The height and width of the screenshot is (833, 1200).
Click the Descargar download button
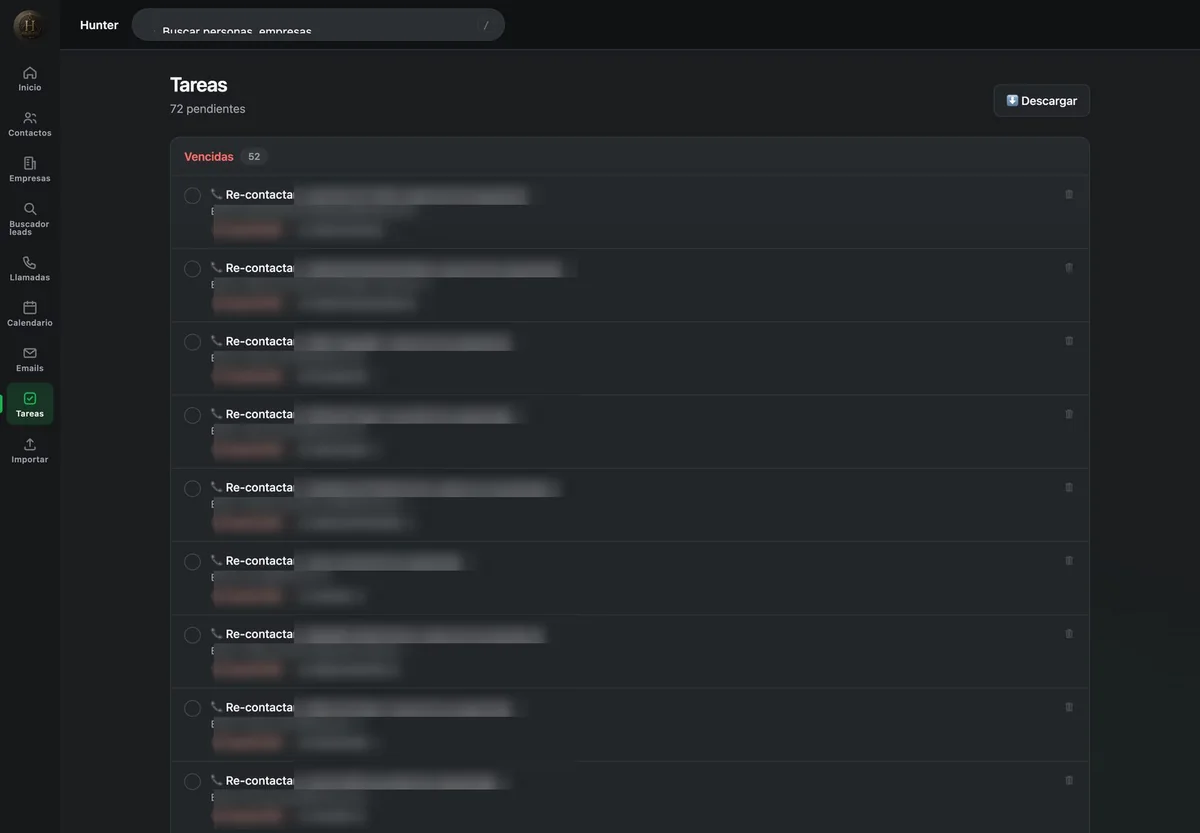(1042, 101)
